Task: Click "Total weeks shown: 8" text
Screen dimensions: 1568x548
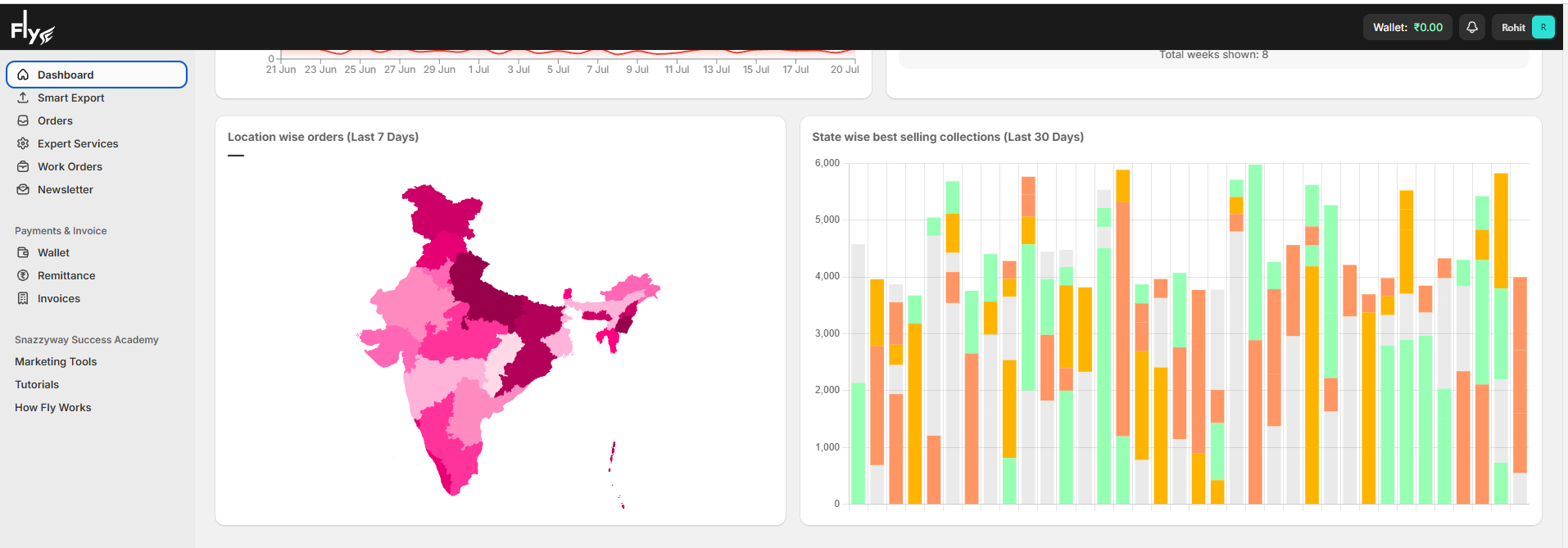Action: [1213, 55]
